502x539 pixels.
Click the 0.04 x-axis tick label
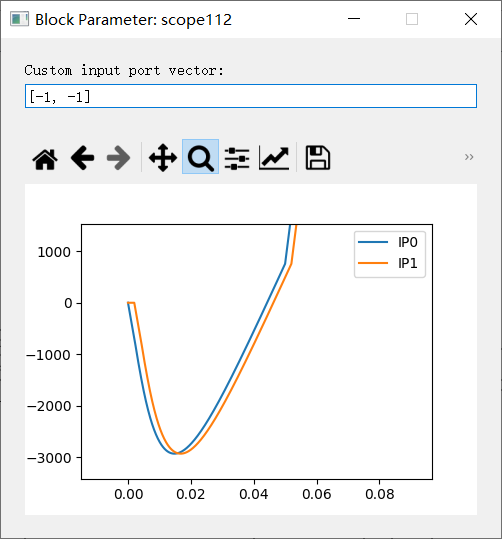pyautogui.click(x=254, y=494)
